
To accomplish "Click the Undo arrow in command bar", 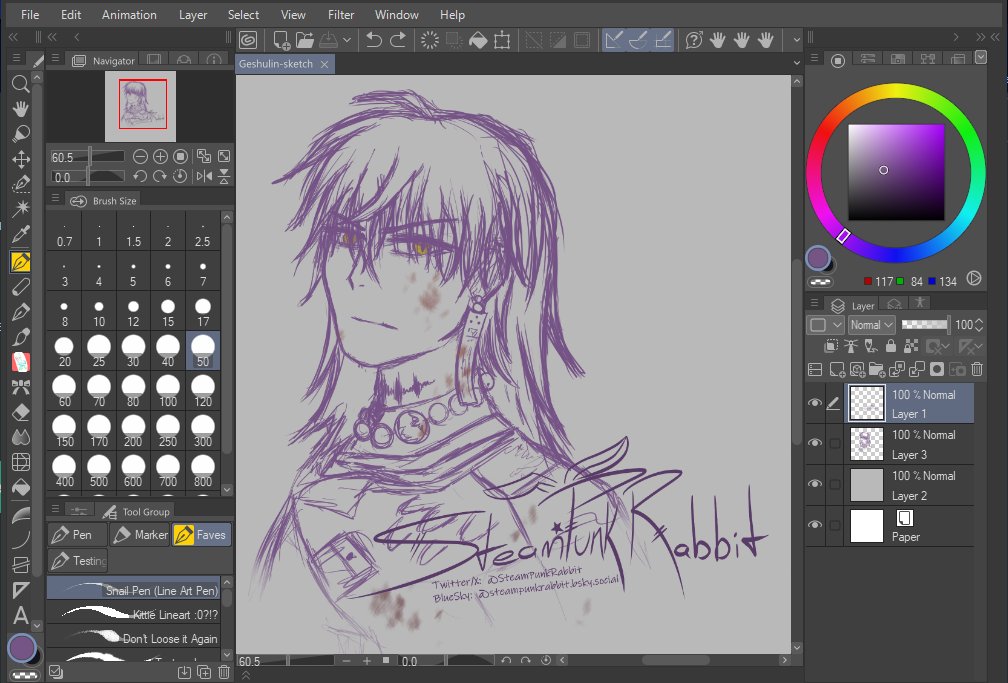I will (374, 40).
